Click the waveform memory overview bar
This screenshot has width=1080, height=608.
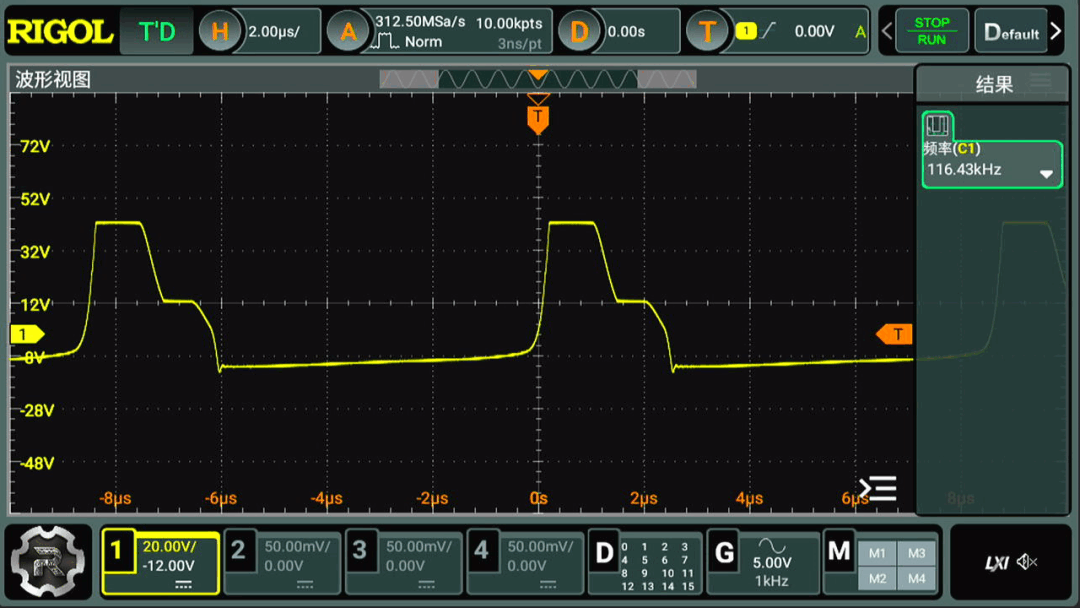538,80
